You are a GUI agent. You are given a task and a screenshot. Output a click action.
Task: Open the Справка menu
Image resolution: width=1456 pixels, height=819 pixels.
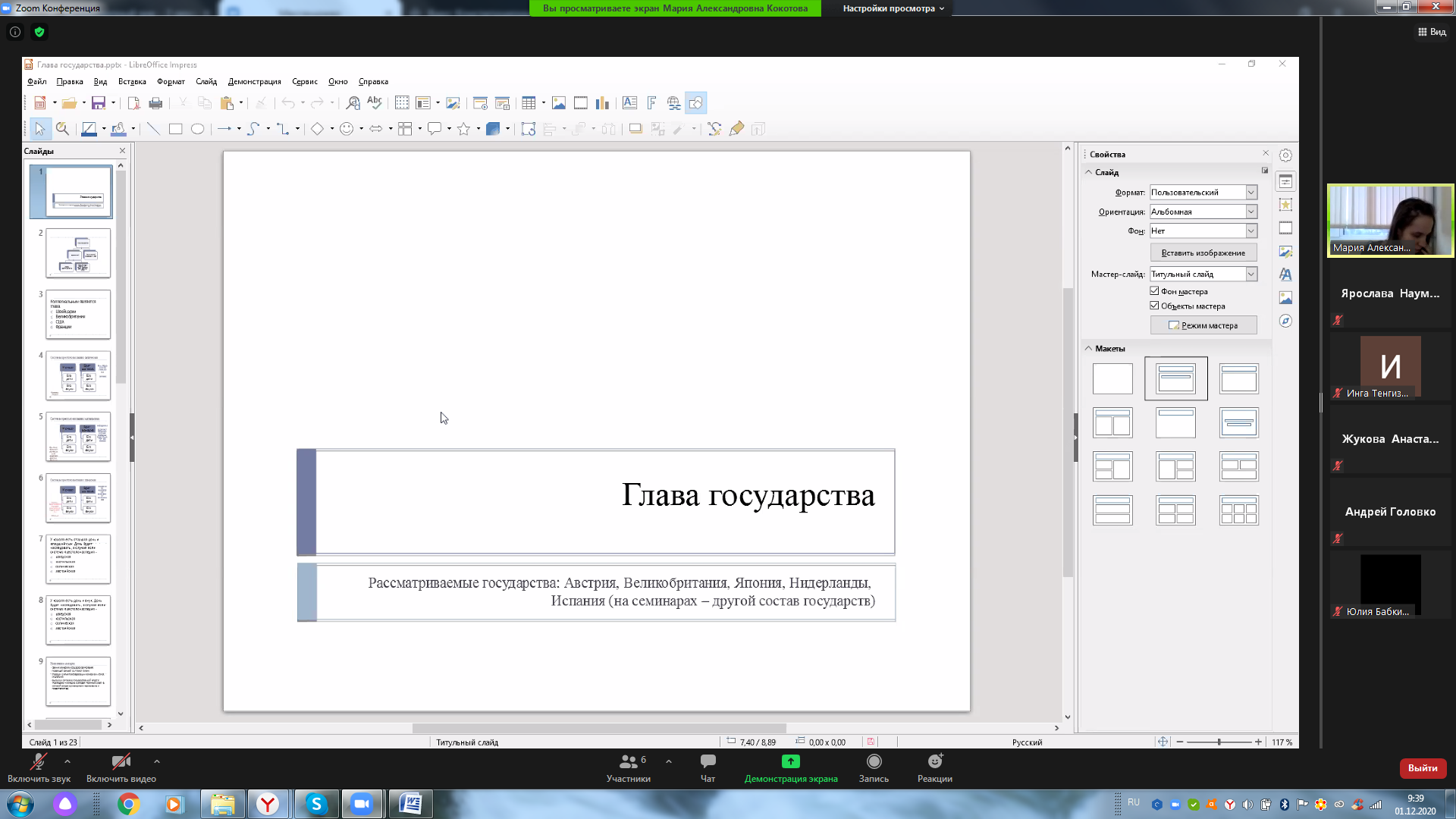[373, 82]
